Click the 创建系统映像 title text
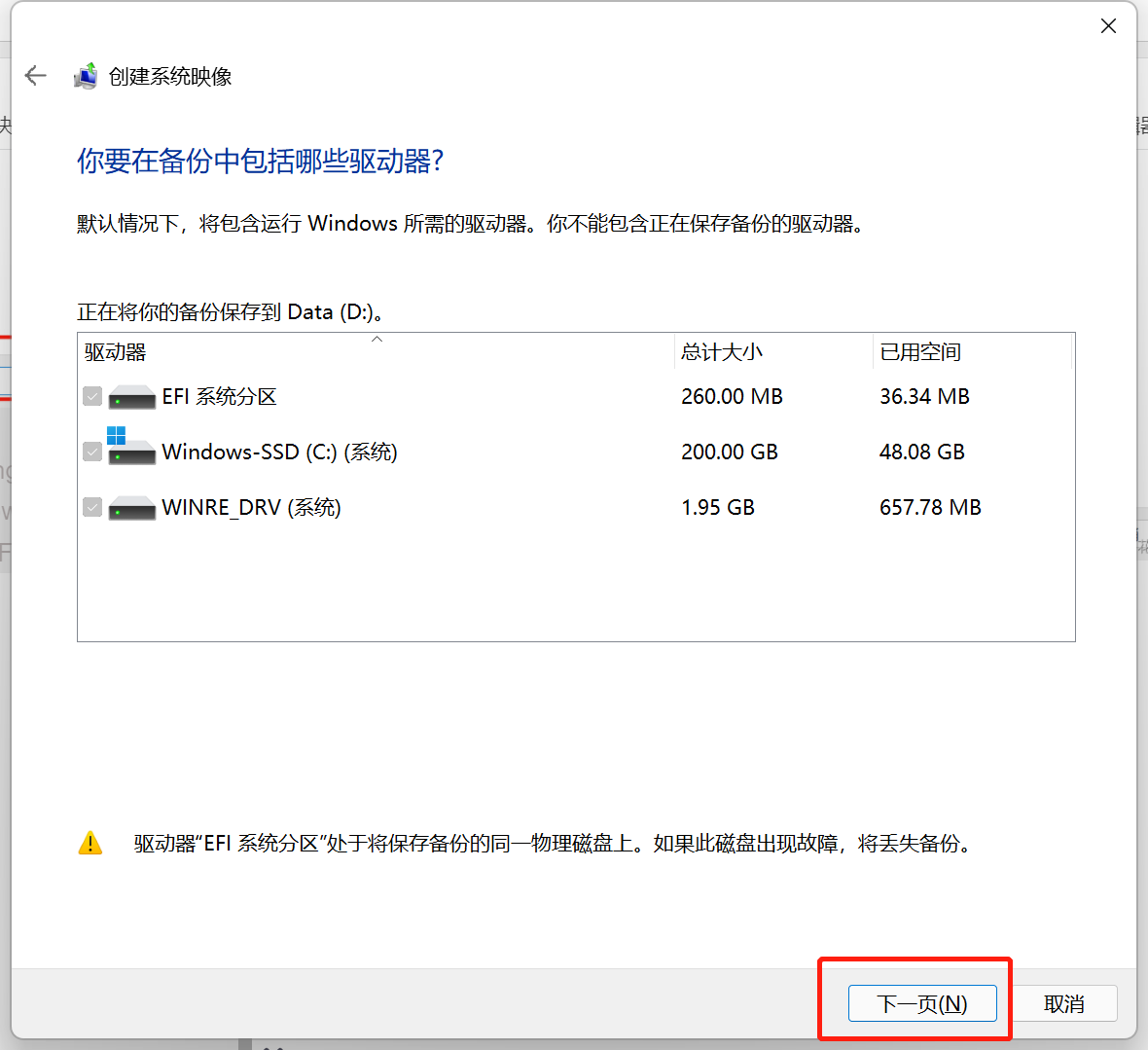This screenshot has height=1050, width=1148. coord(170,76)
